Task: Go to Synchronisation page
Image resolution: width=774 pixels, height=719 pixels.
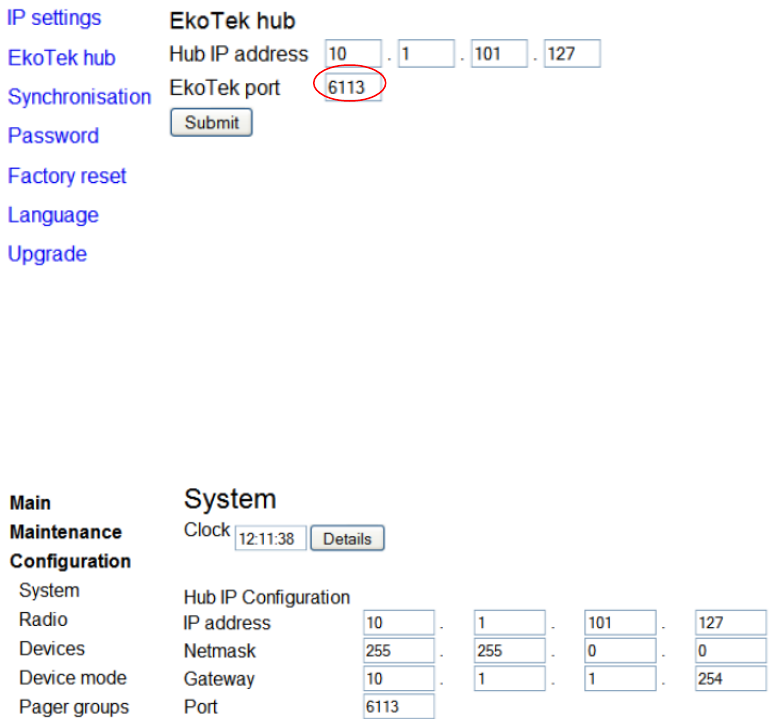Action: click(79, 97)
